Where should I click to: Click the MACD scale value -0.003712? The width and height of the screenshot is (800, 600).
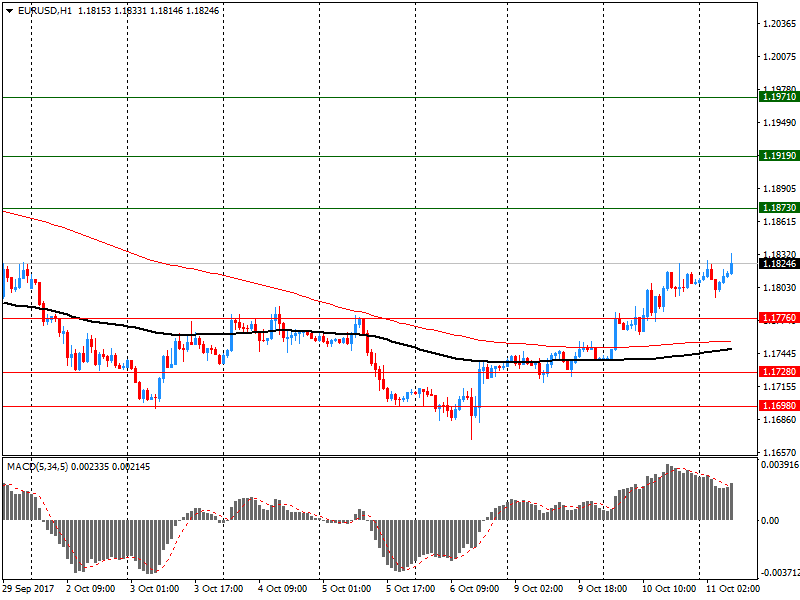(780, 573)
